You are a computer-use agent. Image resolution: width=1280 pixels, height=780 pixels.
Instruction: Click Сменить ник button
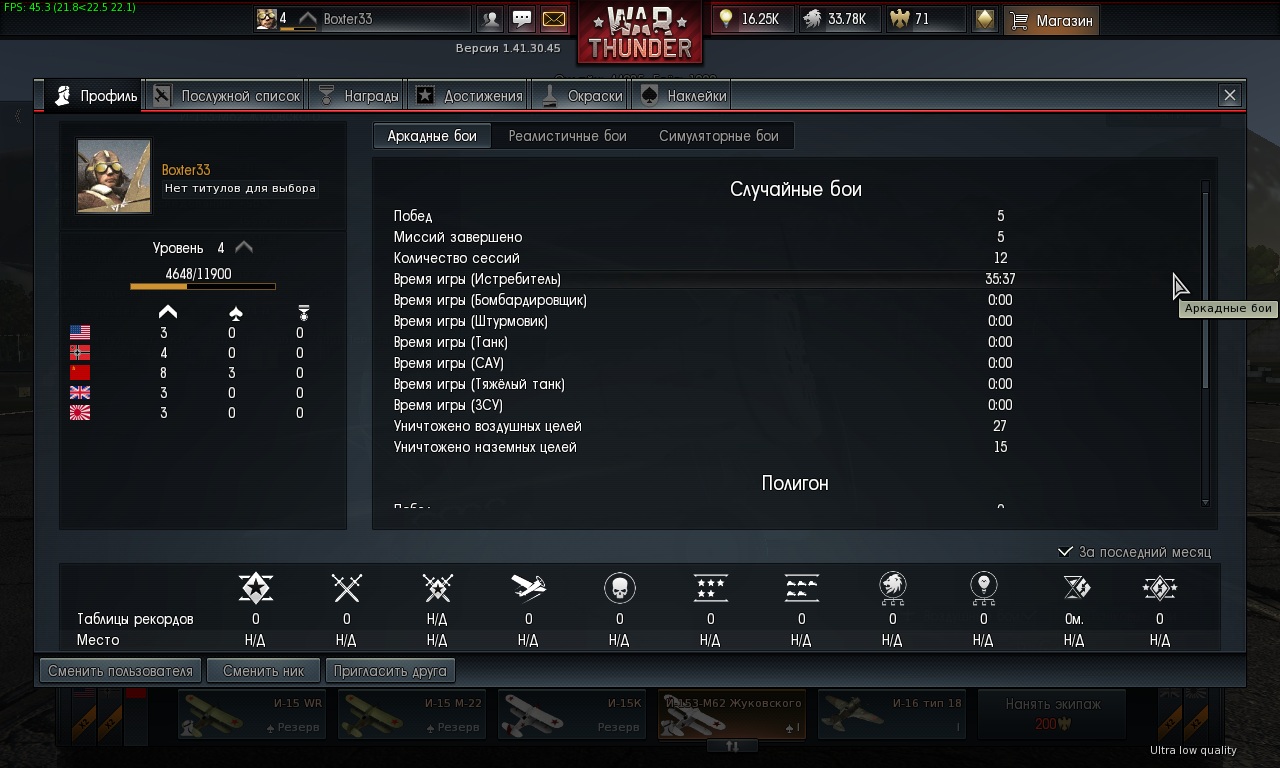click(x=264, y=671)
